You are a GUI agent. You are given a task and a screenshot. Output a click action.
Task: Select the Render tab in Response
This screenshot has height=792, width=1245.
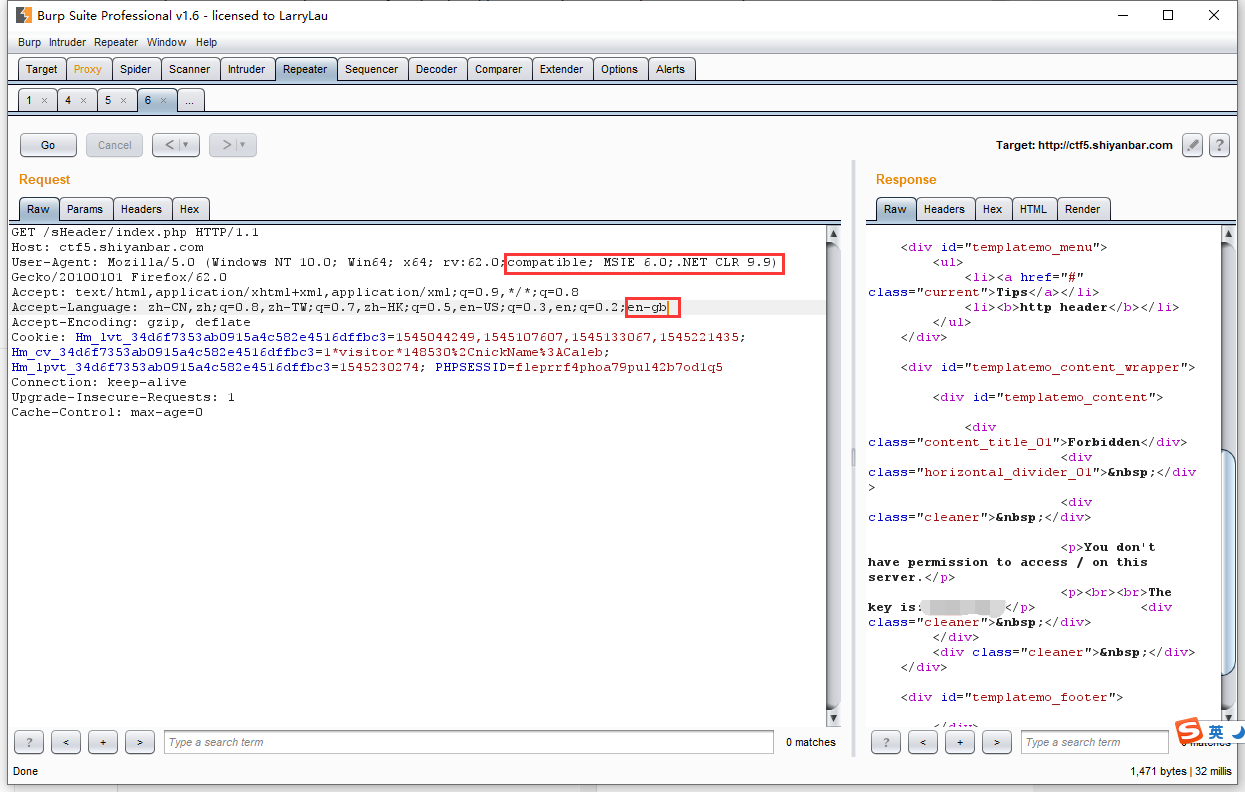1082,209
